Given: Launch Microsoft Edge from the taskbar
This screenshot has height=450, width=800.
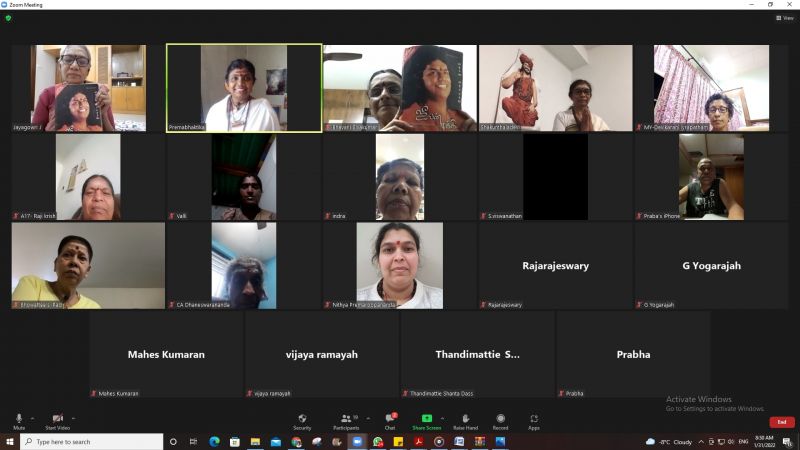Looking at the screenshot, I should 214,441.
